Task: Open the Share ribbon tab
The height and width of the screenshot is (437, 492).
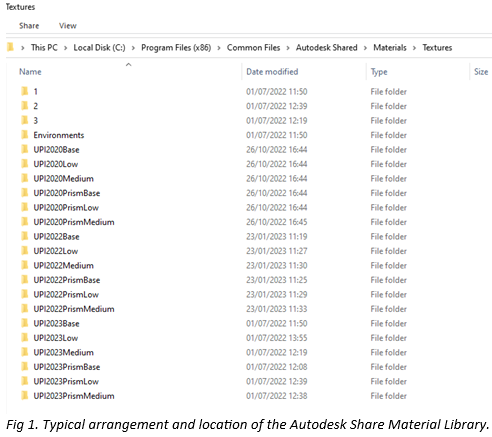Action: coord(29,26)
